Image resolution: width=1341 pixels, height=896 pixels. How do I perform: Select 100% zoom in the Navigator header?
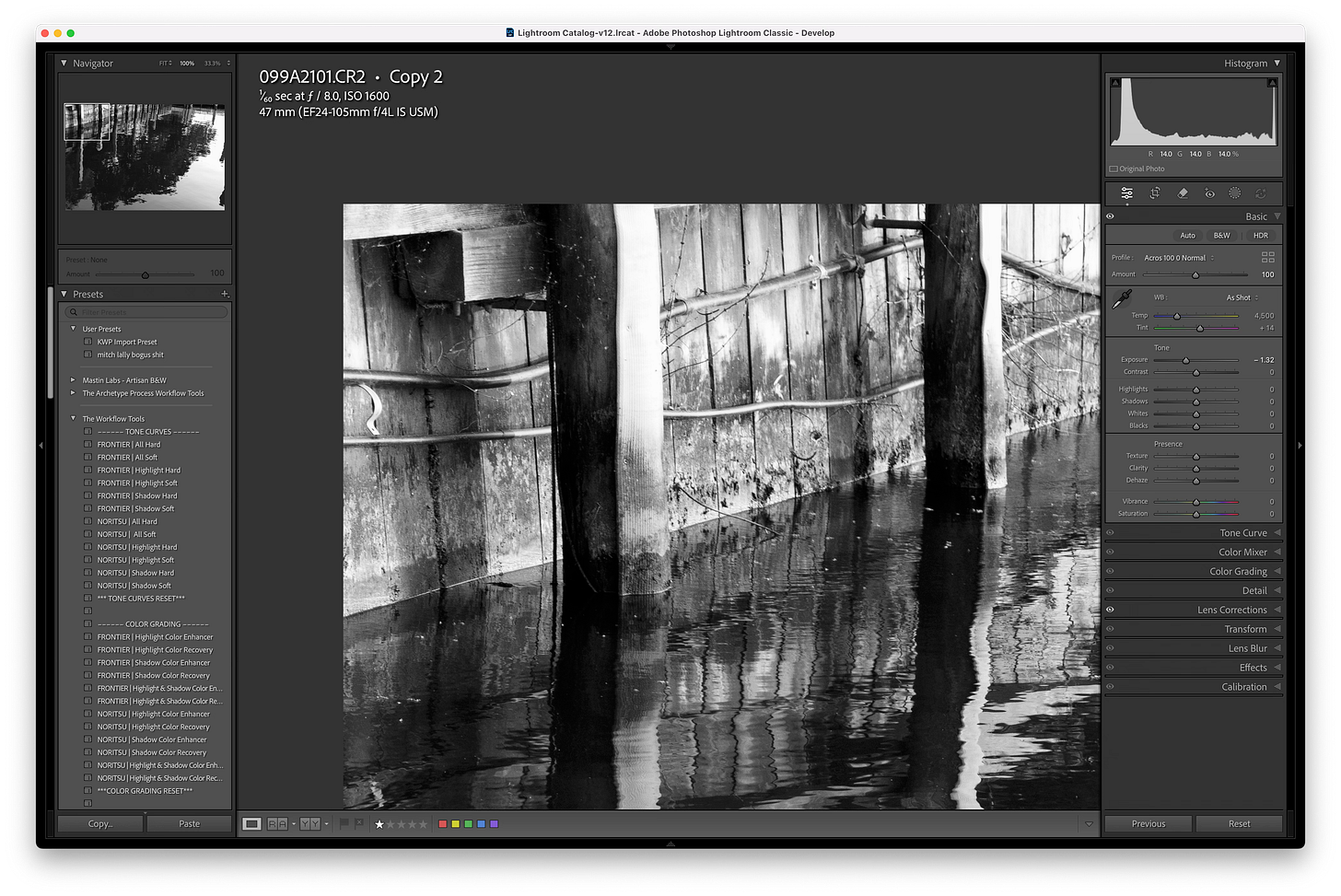[187, 63]
